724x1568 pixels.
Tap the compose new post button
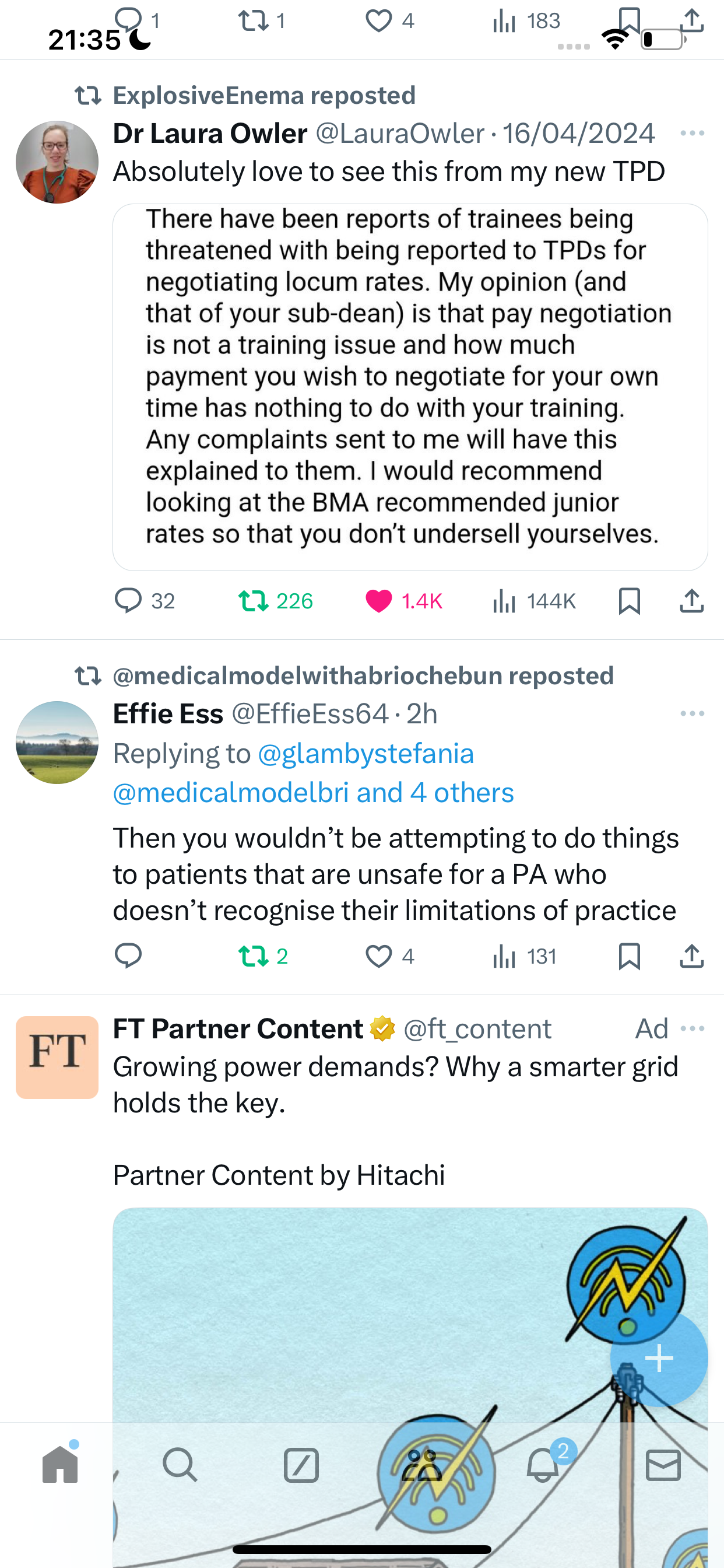coord(659,1359)
